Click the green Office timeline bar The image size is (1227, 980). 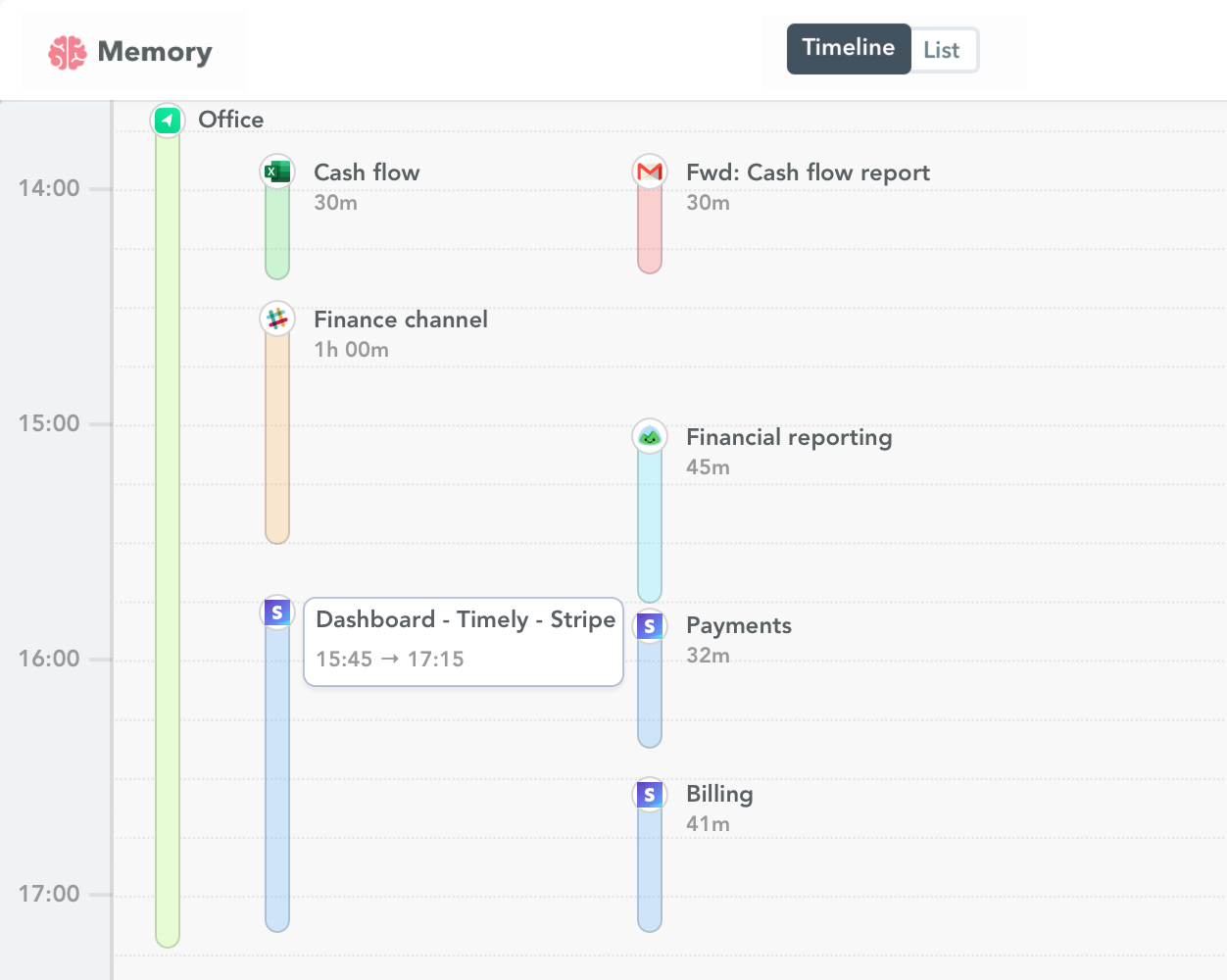pyautogui.click(x=167, y=539)
